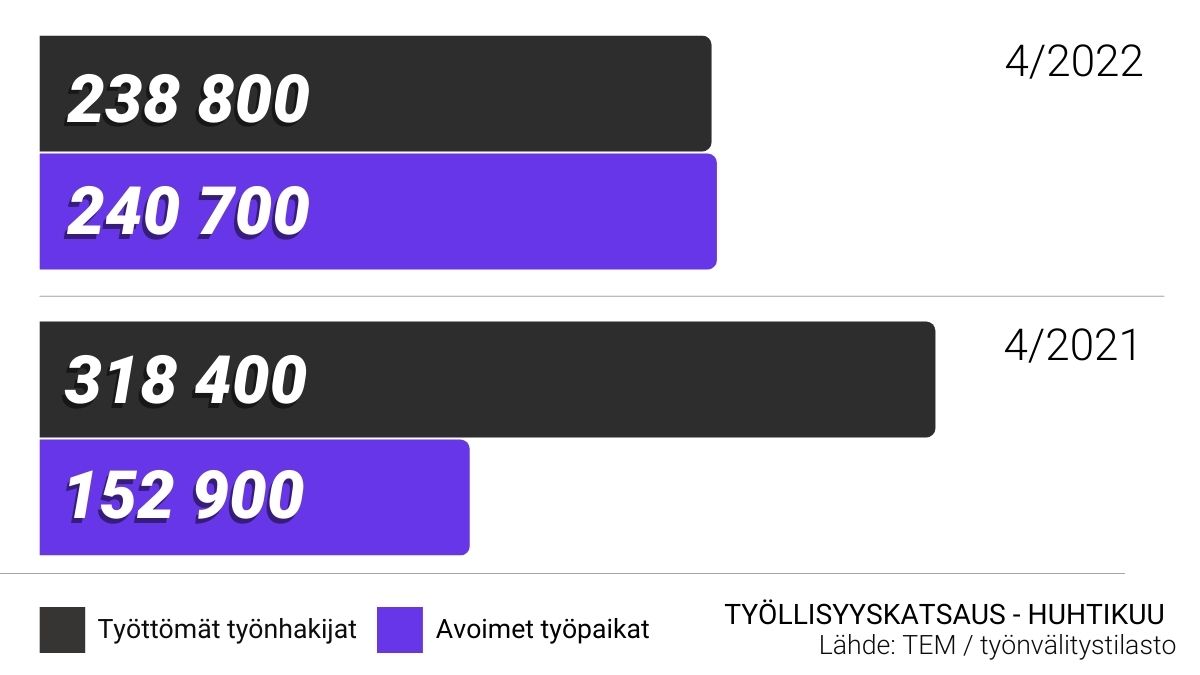
Task: Click the 4/2022 date label
Action: (1073, 62)
